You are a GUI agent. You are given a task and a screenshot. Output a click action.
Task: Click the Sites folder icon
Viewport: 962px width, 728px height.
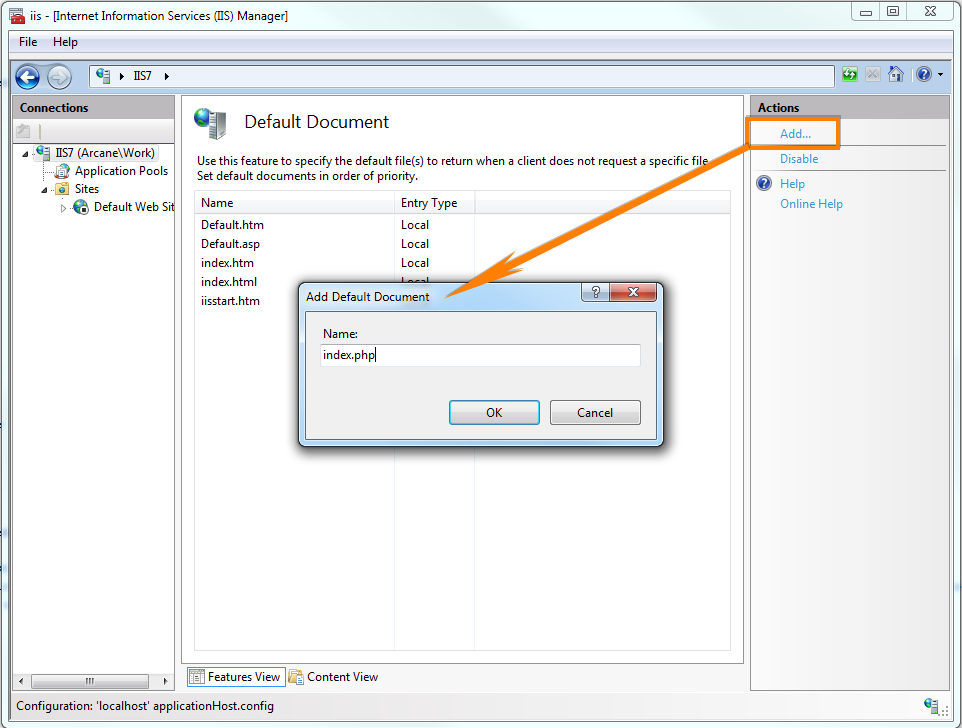[x=63, y=189]
